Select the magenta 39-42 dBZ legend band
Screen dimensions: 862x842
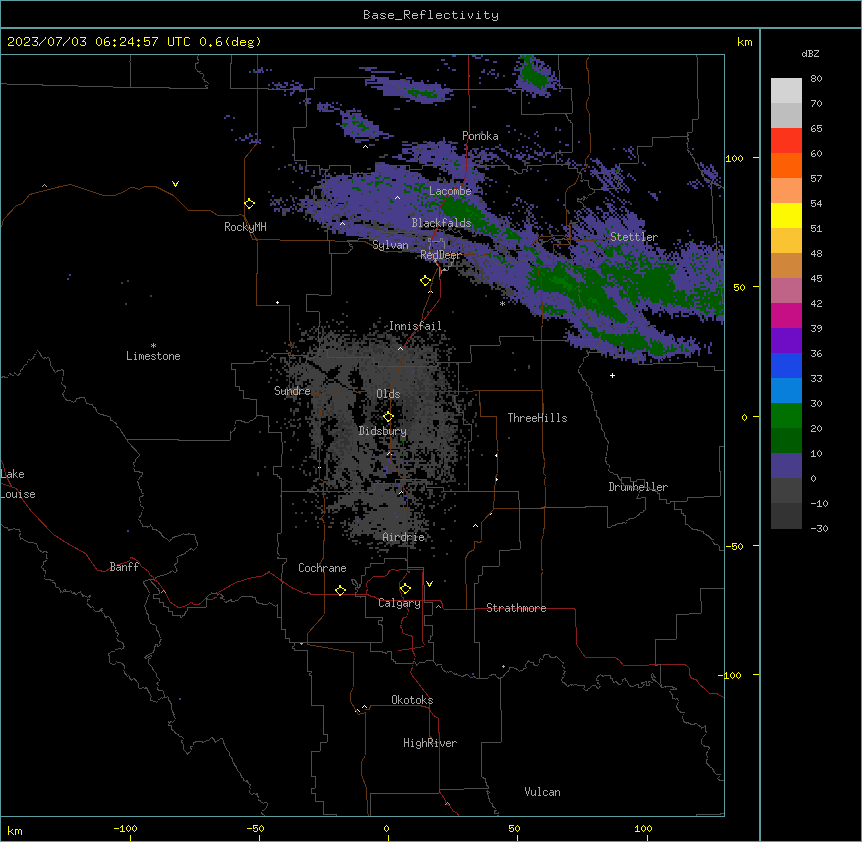[786, 316]
